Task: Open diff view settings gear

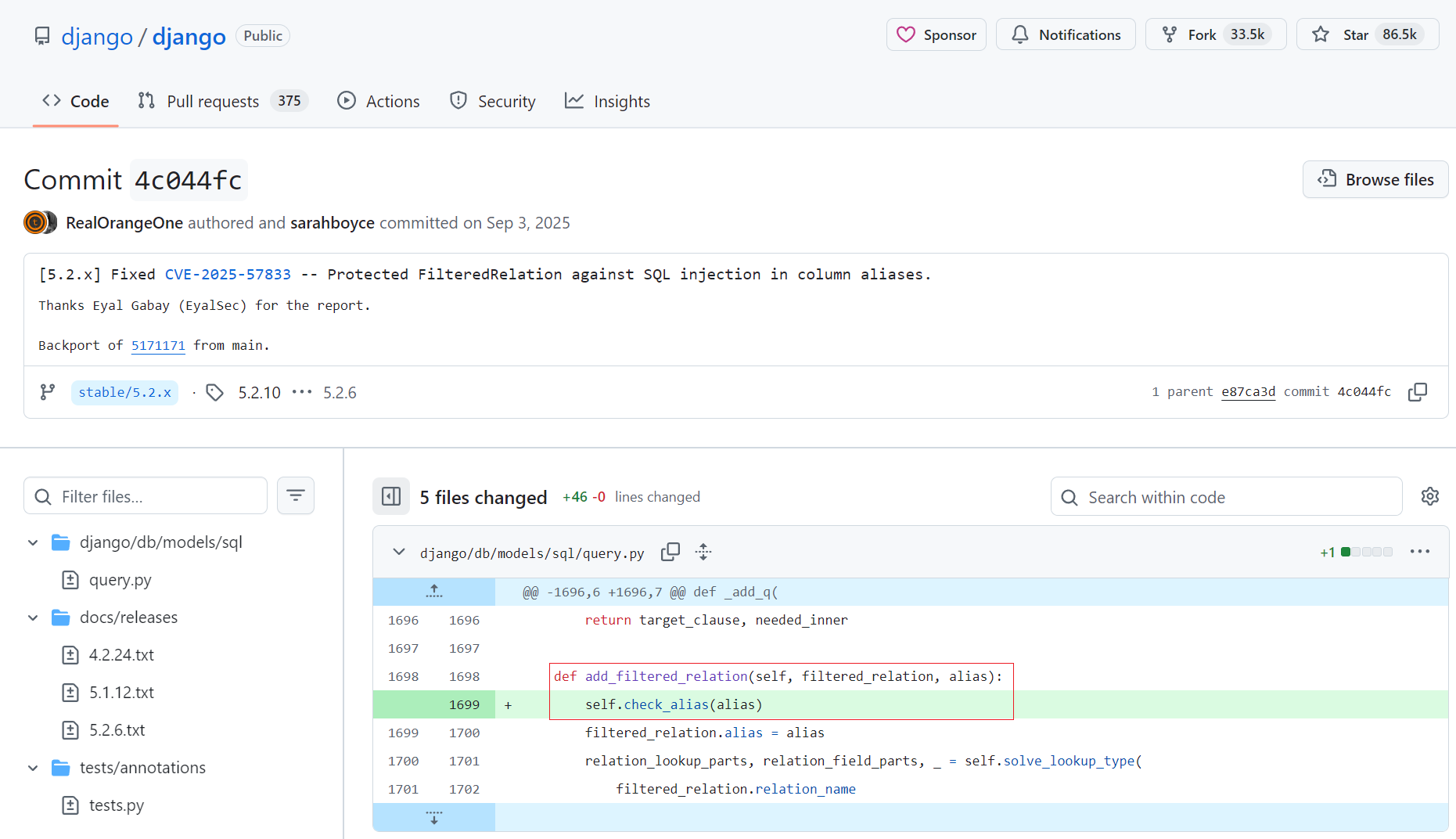Action: 1429,496
